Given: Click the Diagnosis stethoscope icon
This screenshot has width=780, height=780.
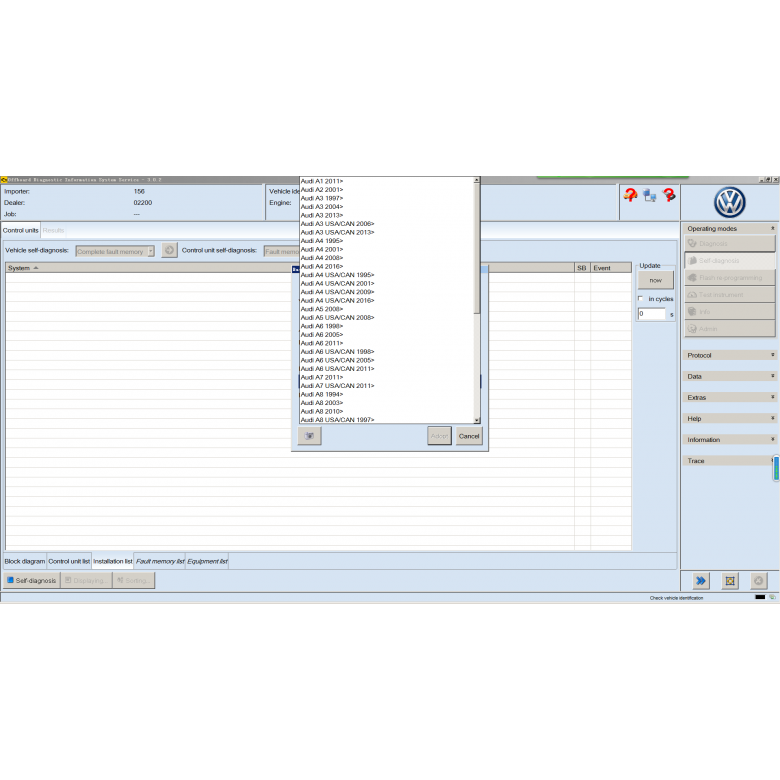Looking at the screenshot, I should (x=692, y=243).
